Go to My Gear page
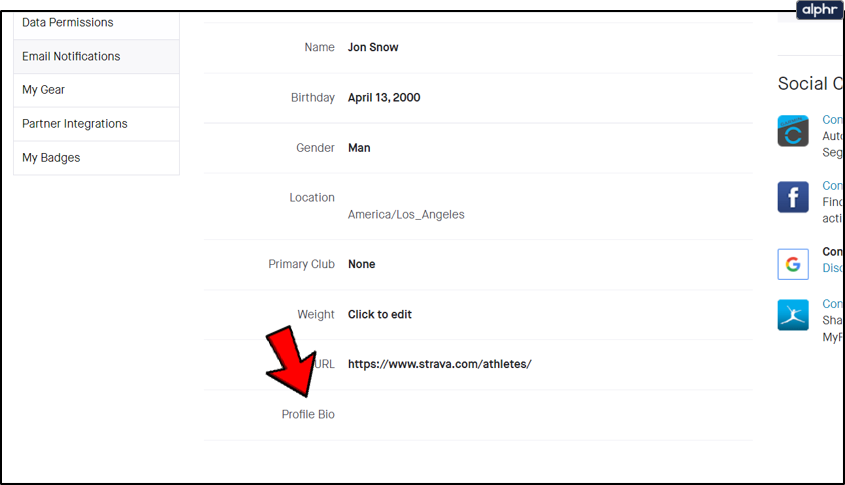Screen dimensions: 845x485 tap(44, 90)
